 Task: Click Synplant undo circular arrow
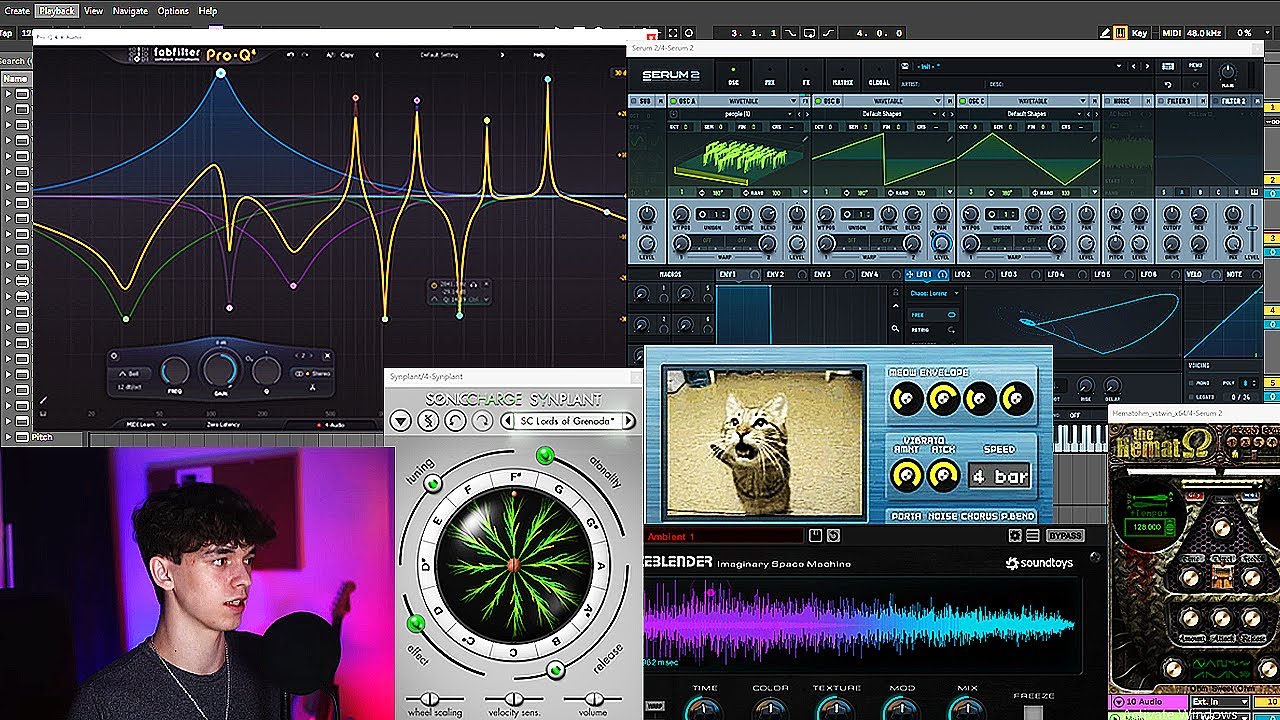[x=454, y=421]
